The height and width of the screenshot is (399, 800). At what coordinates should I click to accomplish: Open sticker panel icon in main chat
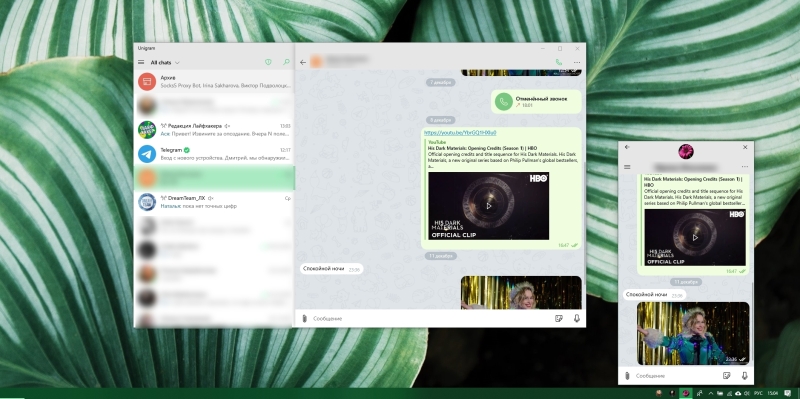pos(559,318)
